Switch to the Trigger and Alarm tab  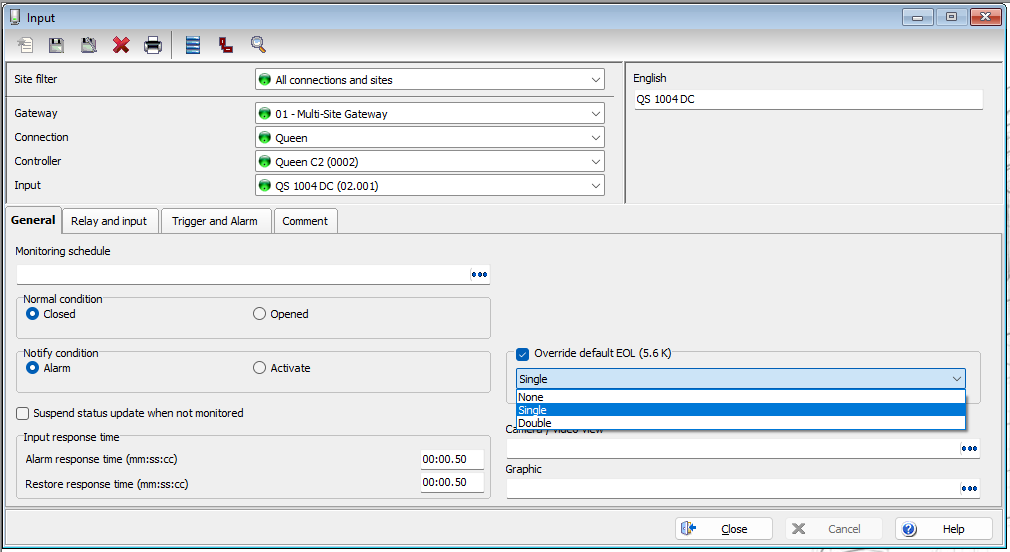[x=214, y=221]
